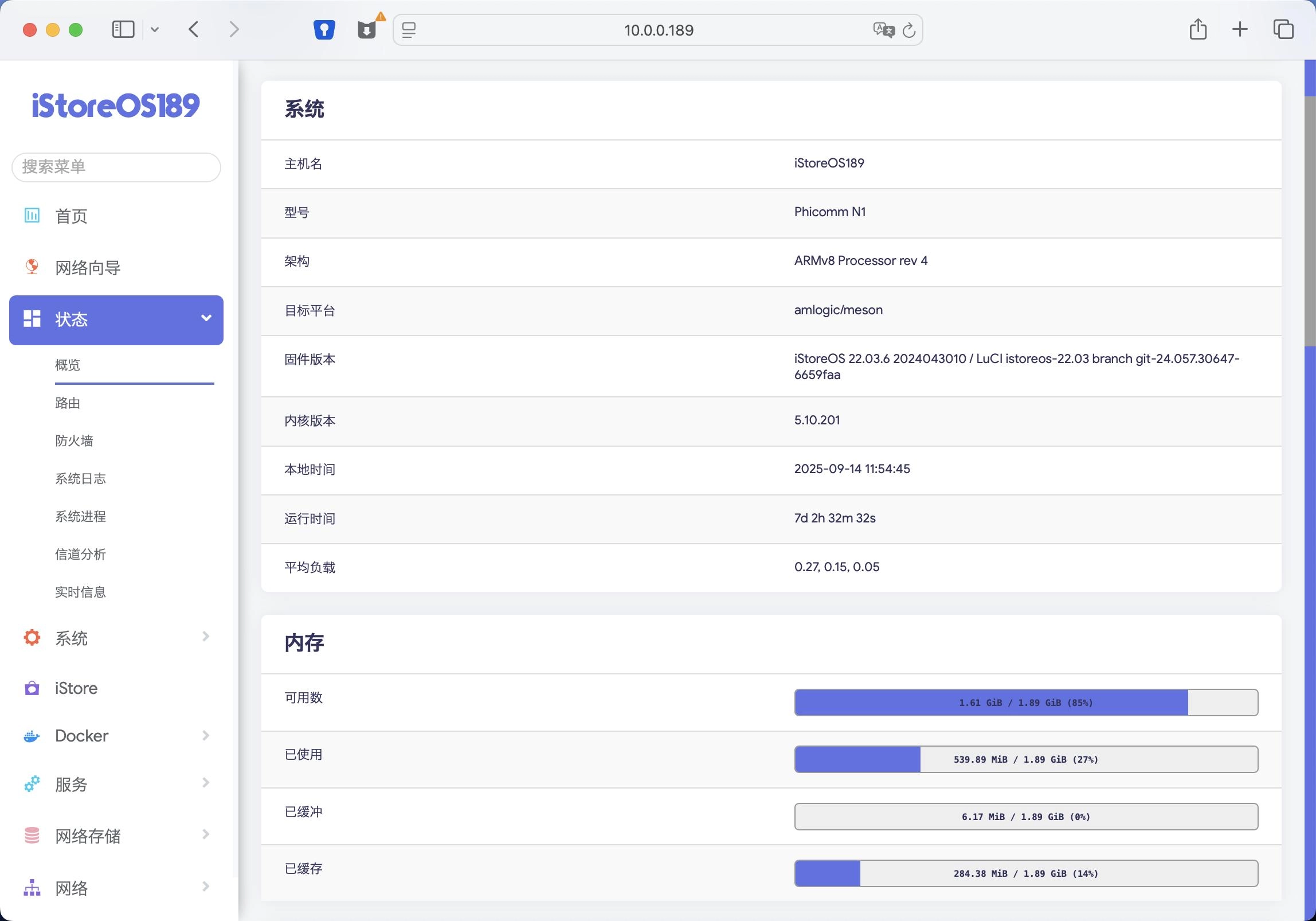Click the 首页 dashboard icon
This screenshot has width=1316, height=921.
click(32, 216)
